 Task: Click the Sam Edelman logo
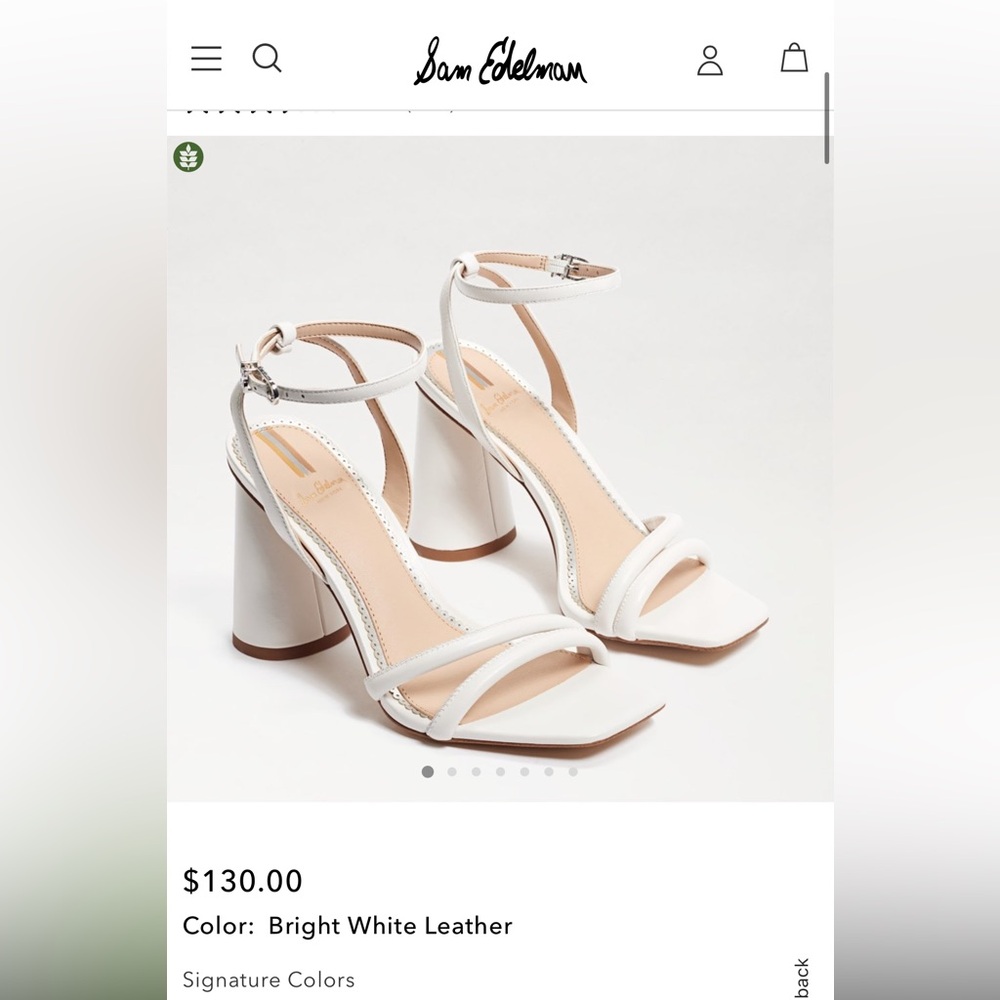[500, 63]
